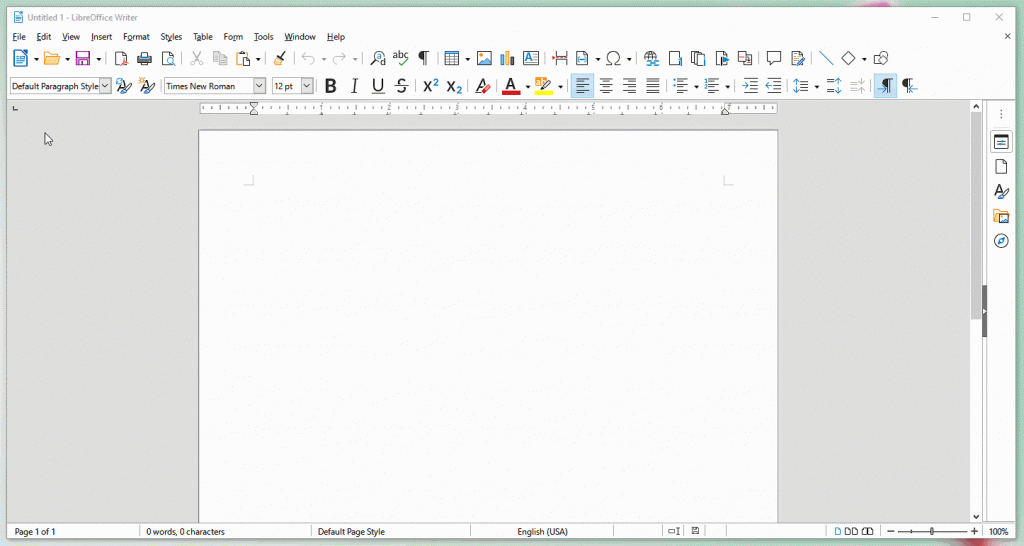Open the Format menu
This screenshot has height=546, width=1024.
tap(136, 37)
